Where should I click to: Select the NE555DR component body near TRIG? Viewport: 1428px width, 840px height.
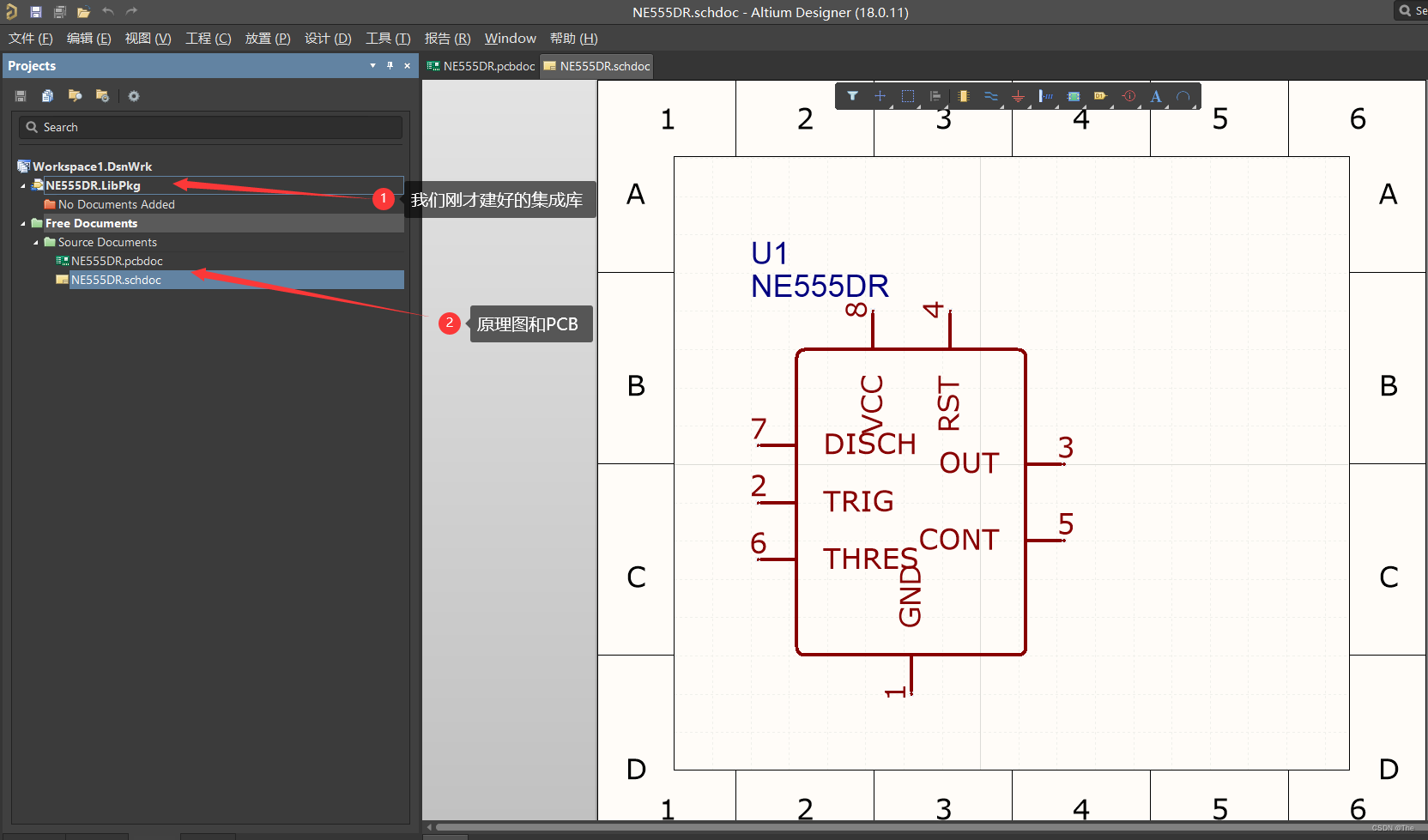pos(911,502)
